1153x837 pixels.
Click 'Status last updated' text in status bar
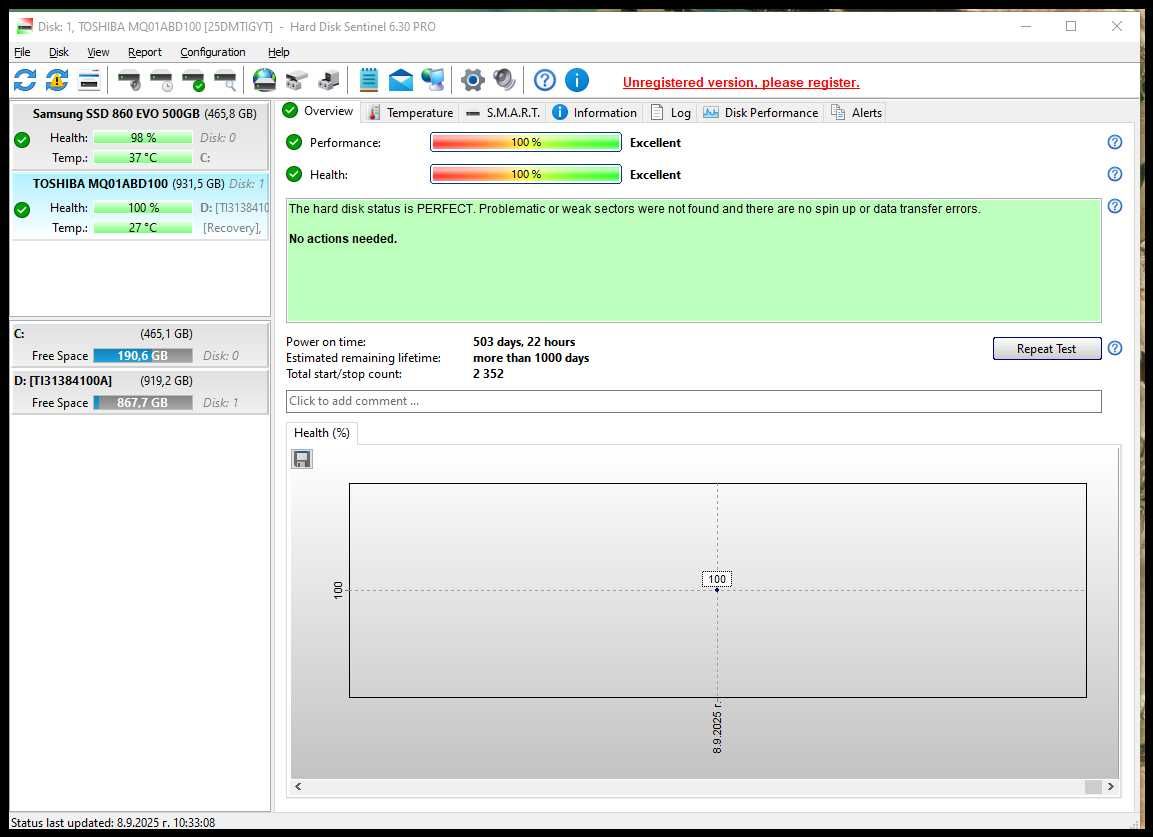pos(113,822)
